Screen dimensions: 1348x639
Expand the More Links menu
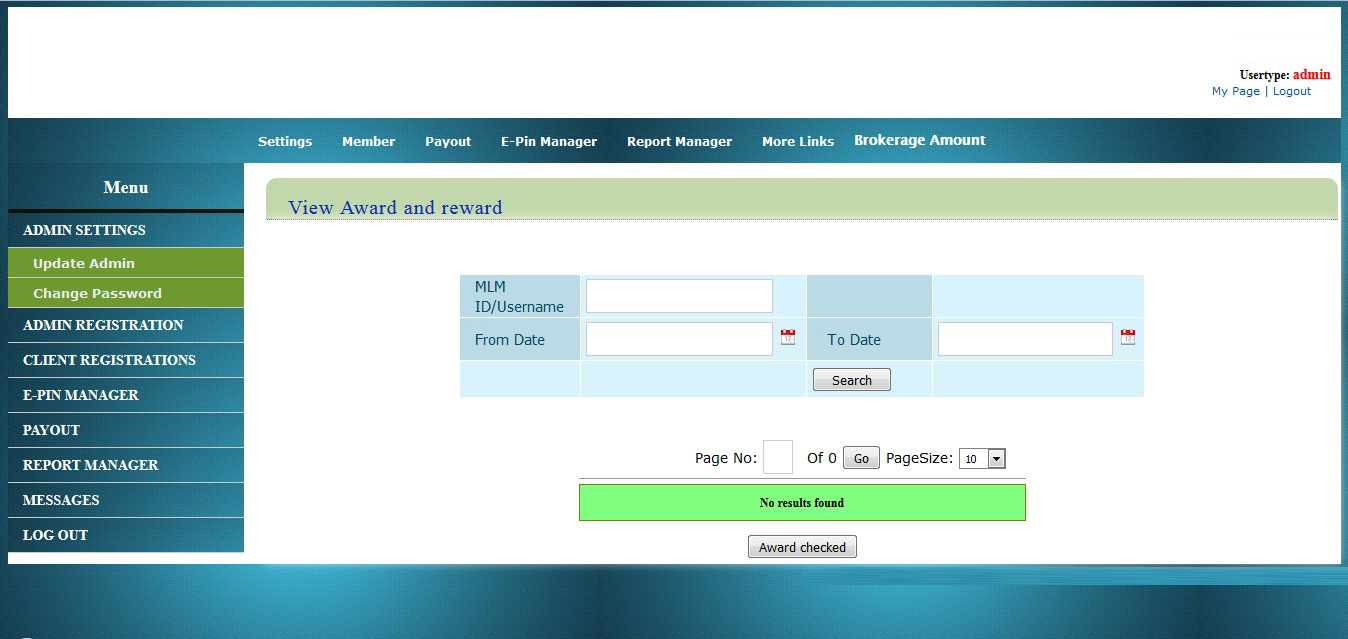[x=798, y=142]
